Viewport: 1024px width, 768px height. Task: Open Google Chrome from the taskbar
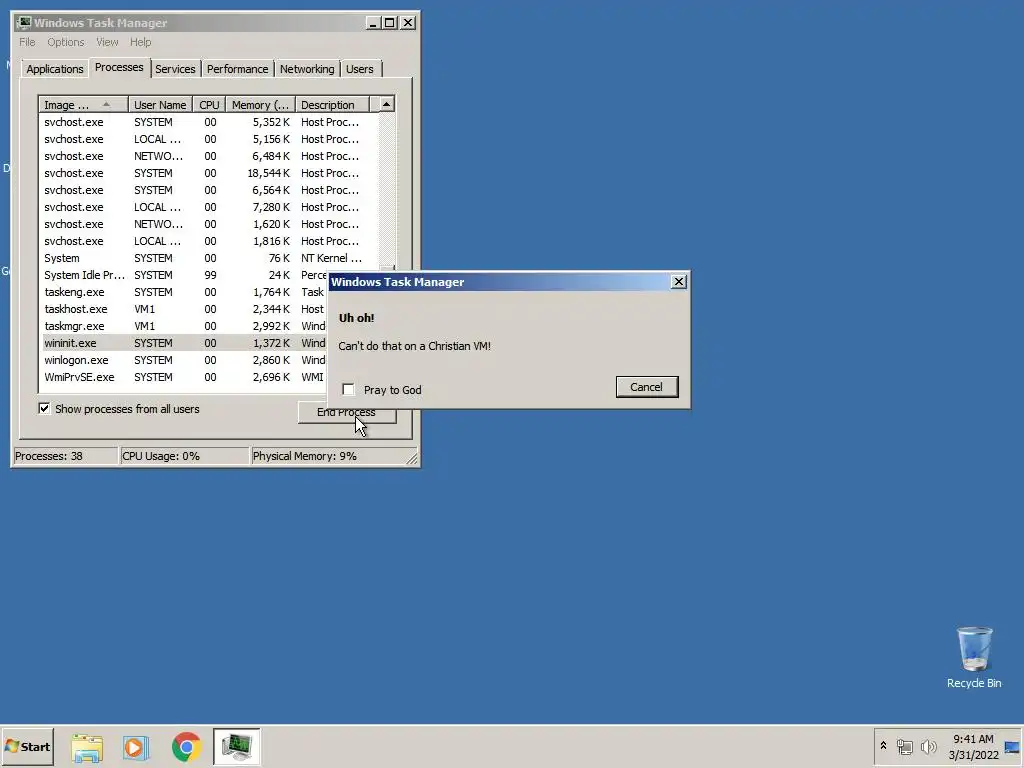[186, 747]
